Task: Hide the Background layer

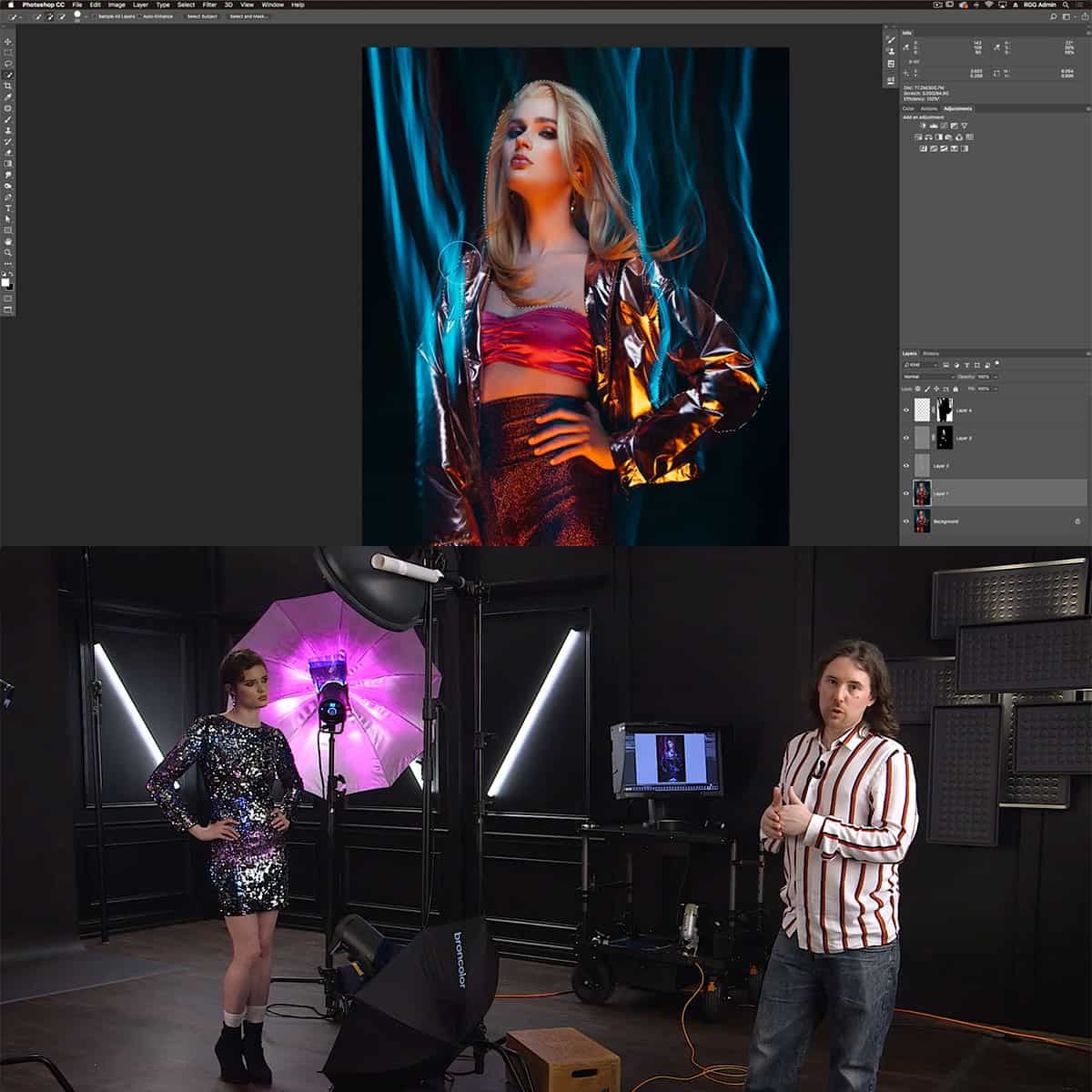Action: click(x=906, y=521)
